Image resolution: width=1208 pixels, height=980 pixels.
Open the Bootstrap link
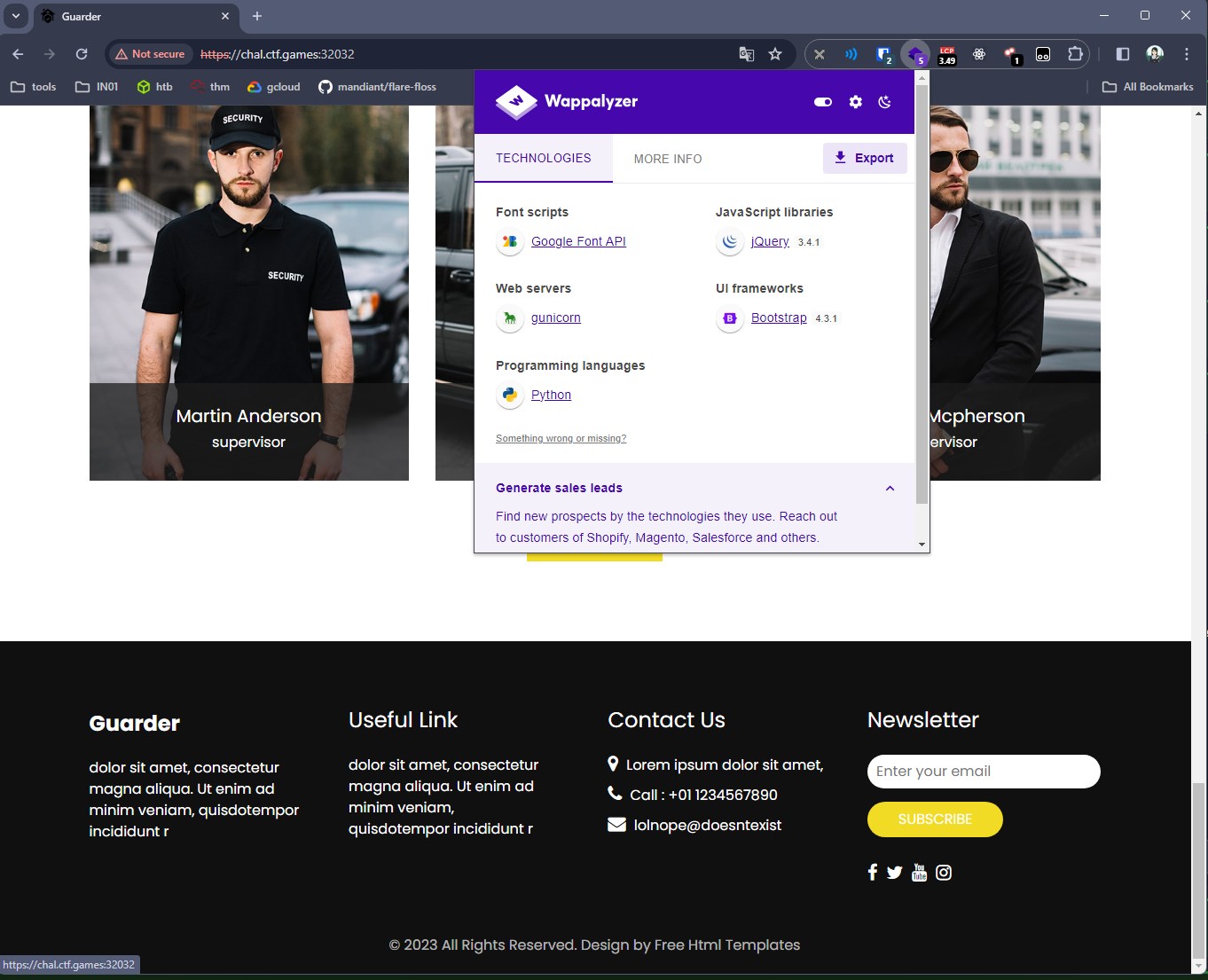point(779,318)
